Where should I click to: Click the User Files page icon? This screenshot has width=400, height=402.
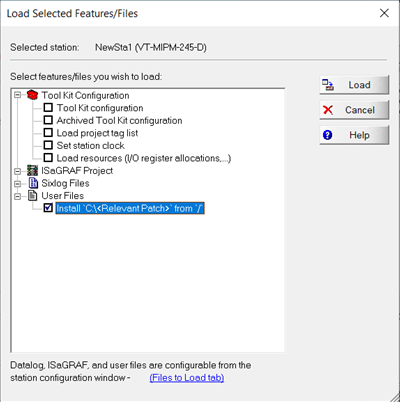pos(33,196)
